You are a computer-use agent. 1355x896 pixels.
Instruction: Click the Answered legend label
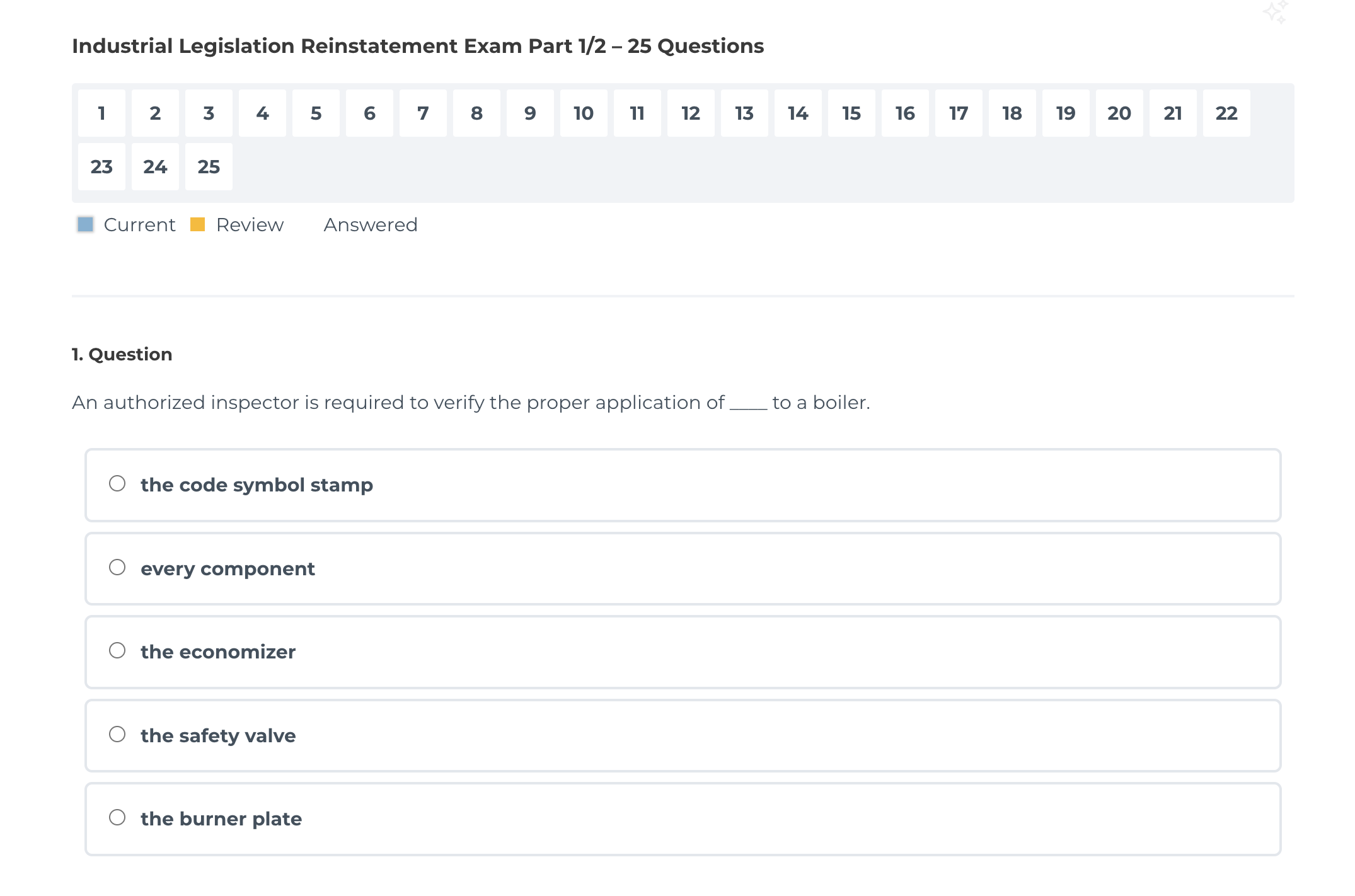coord(370,225)
